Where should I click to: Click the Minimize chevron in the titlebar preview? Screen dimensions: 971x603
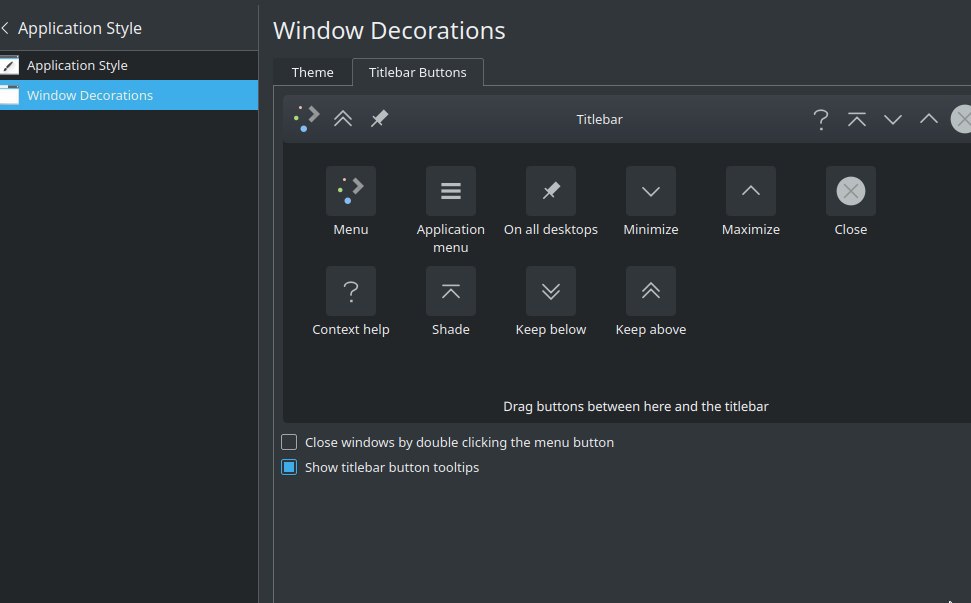(x=892, y=119)
